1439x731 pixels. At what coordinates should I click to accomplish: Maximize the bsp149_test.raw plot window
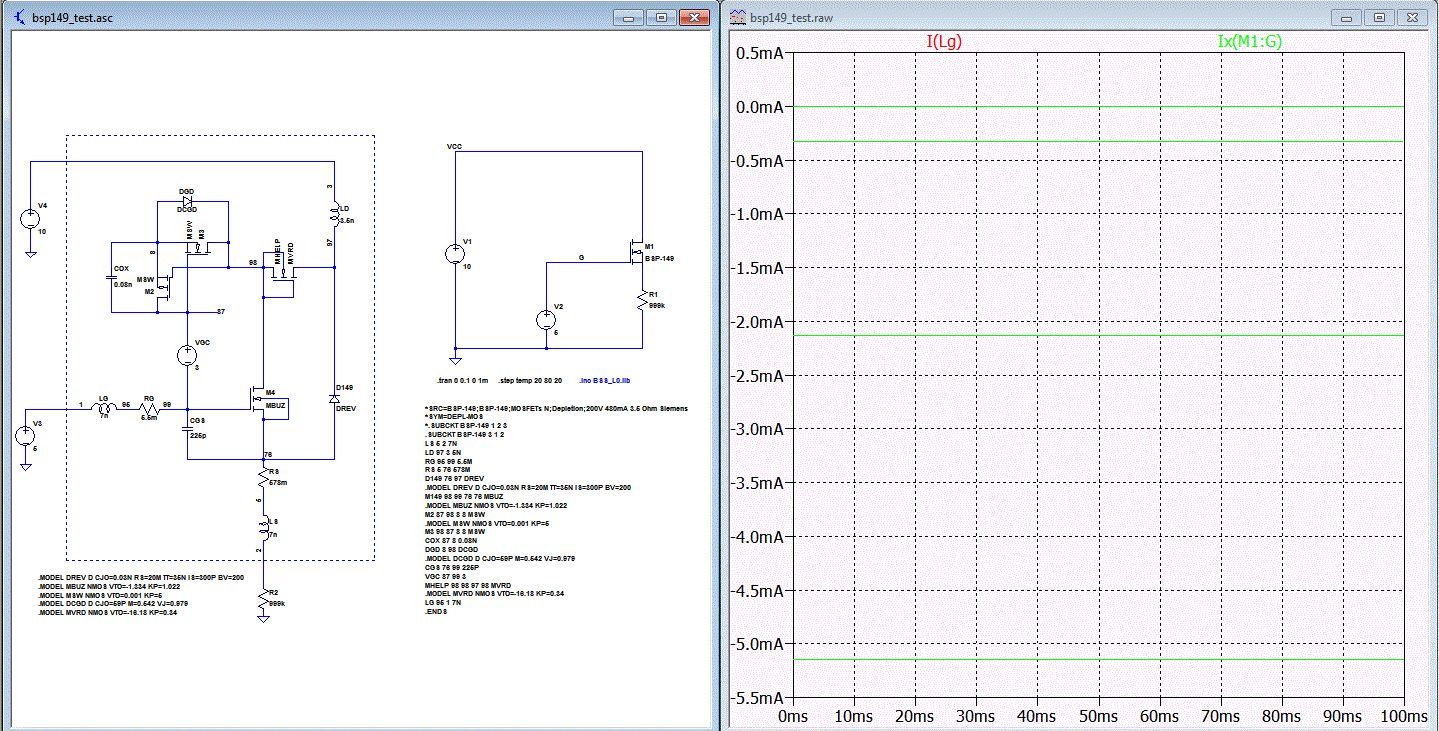pyautogui.click(x=1378, y=17)
